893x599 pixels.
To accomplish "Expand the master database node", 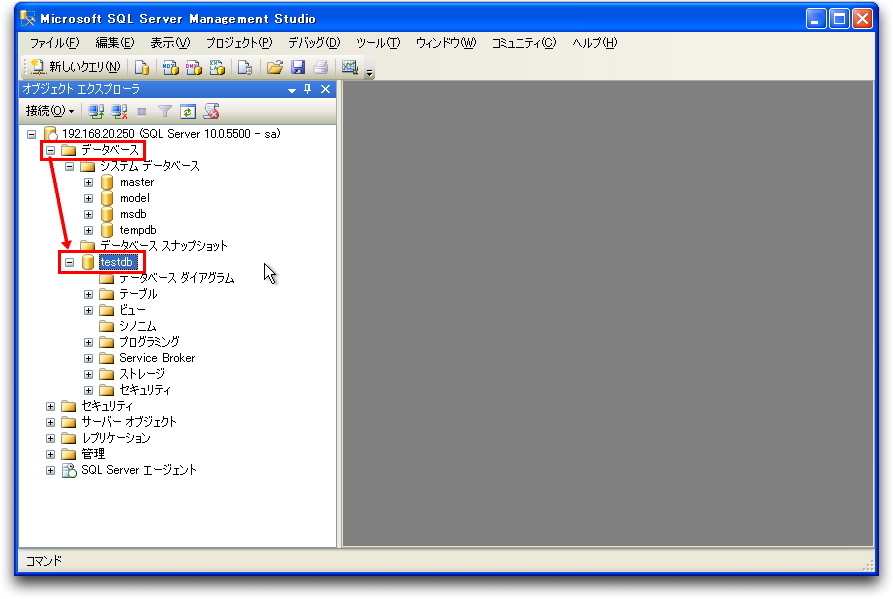I will (x=88, y=183).
